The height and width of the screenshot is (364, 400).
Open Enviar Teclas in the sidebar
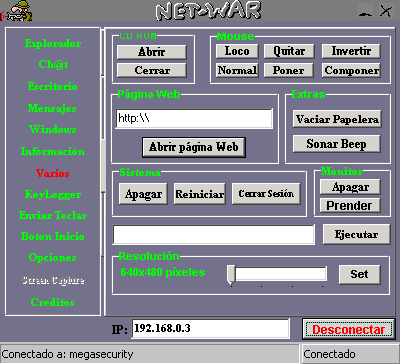53,215
